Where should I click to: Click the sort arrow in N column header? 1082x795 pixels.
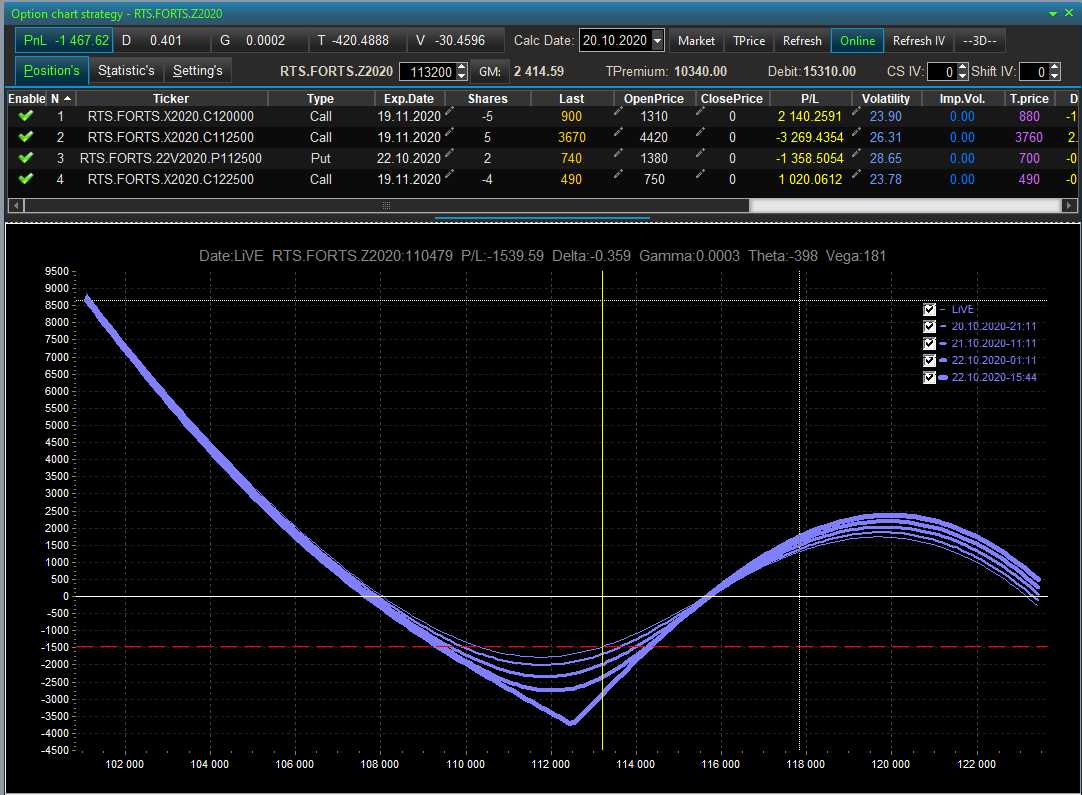67,98
